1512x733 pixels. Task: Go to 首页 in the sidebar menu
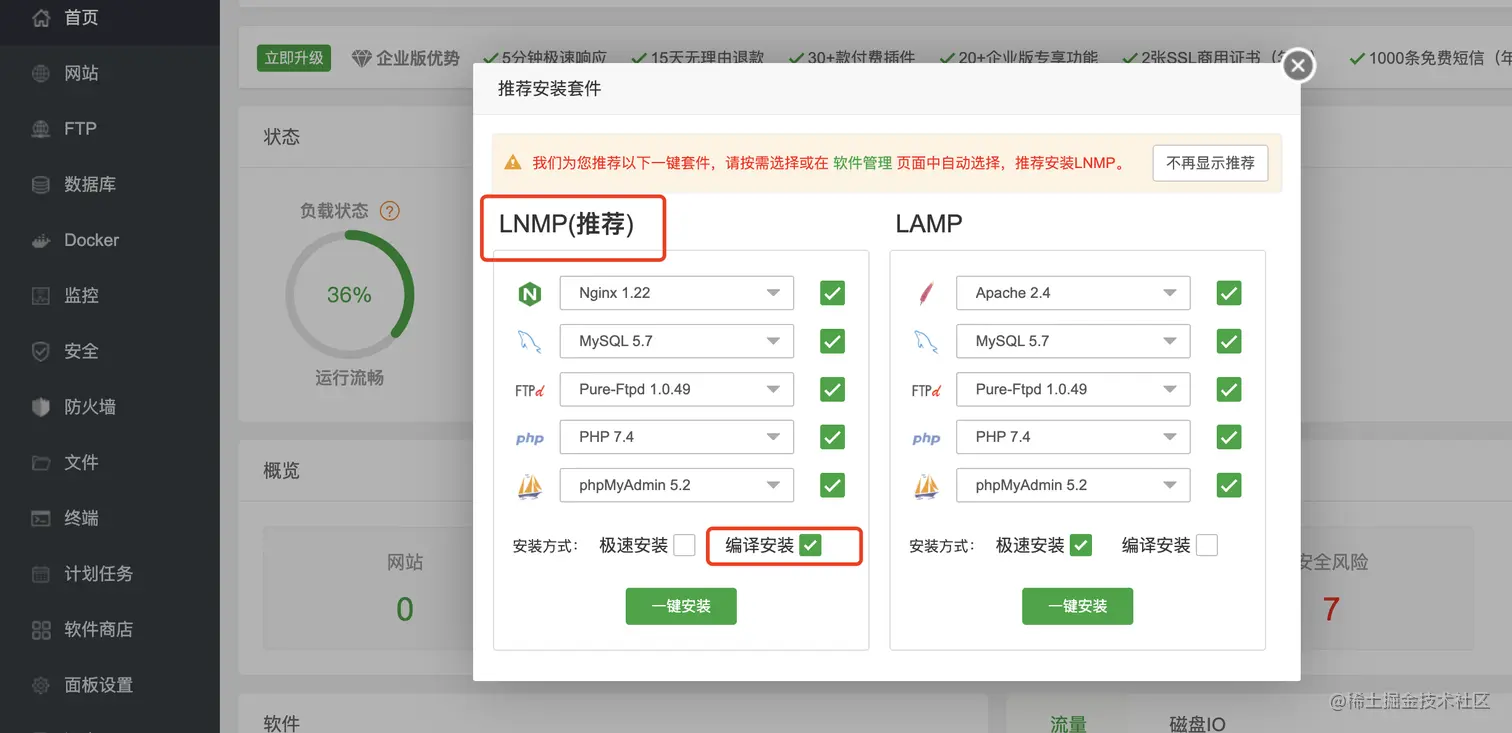(78, 17)
